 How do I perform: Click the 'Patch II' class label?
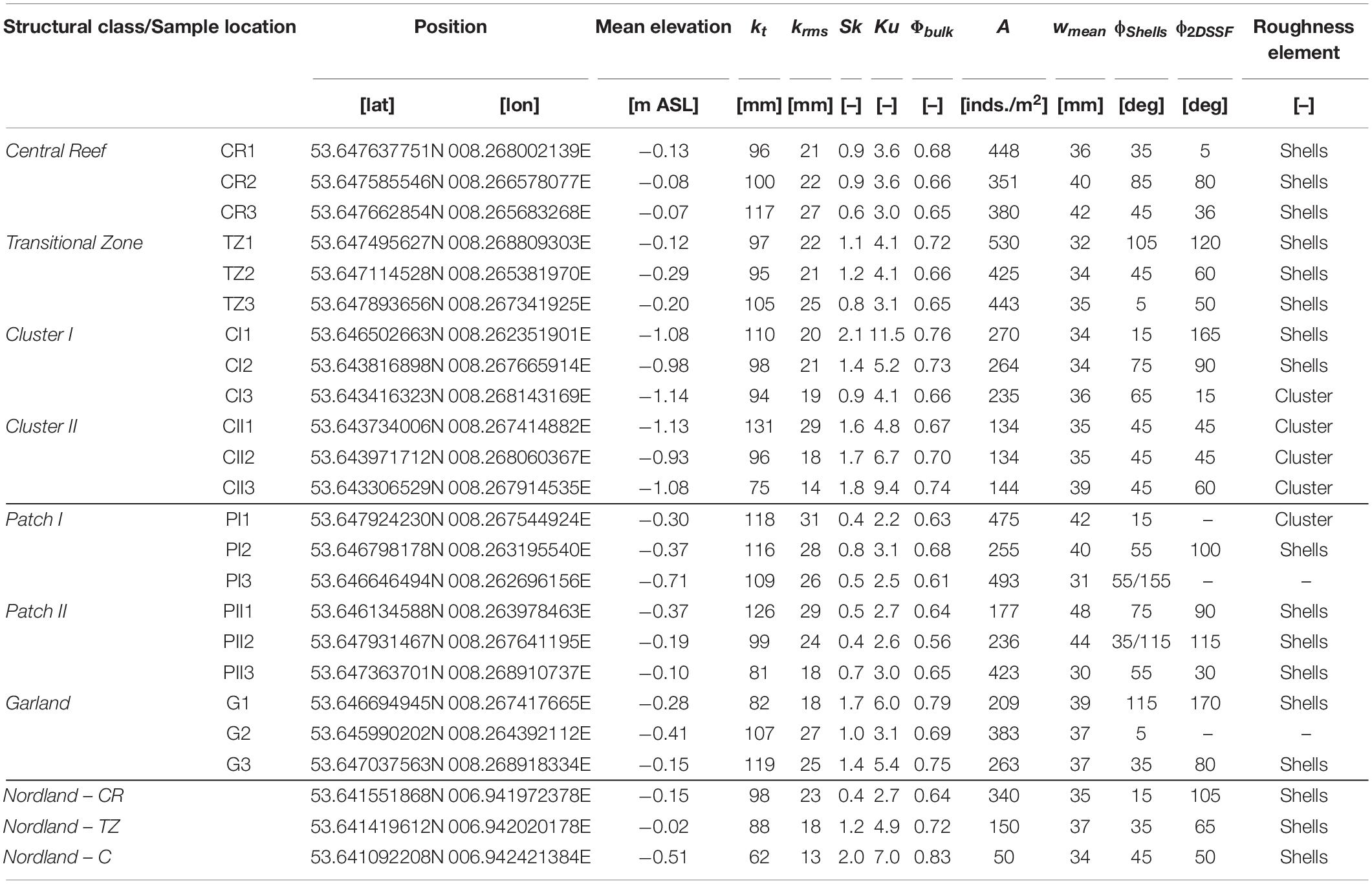tap(36, 612)
